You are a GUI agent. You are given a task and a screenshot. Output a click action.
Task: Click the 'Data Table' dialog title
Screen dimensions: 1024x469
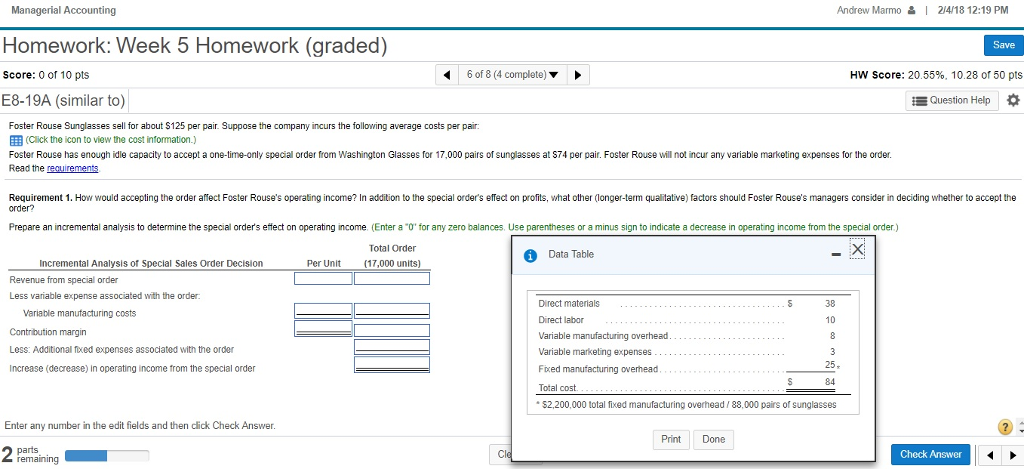pos(571,254)
